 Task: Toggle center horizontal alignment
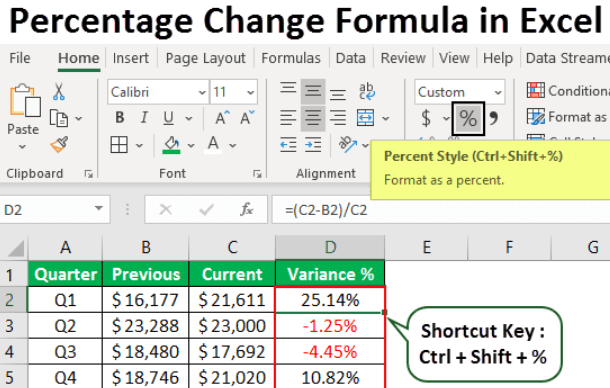point(313,118)
